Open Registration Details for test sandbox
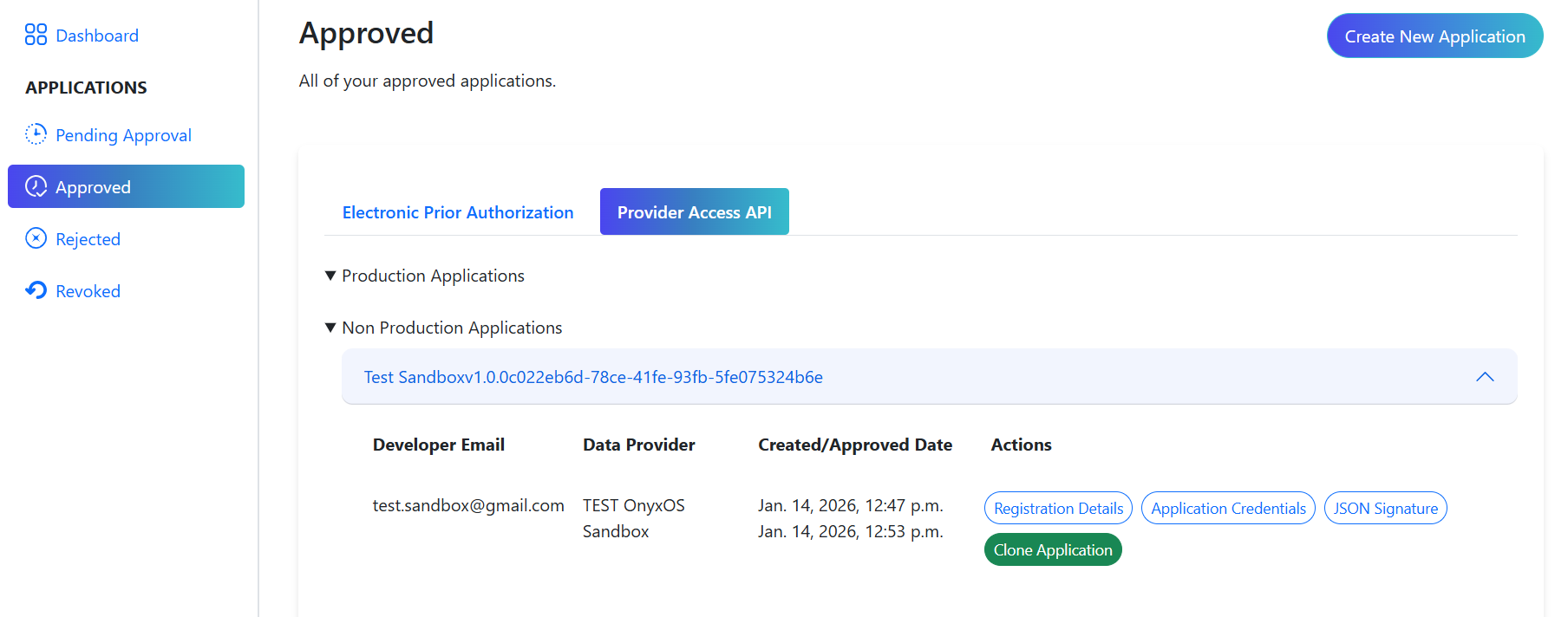The height and width of the screenshot is (617, 1568). (1058, 509)
